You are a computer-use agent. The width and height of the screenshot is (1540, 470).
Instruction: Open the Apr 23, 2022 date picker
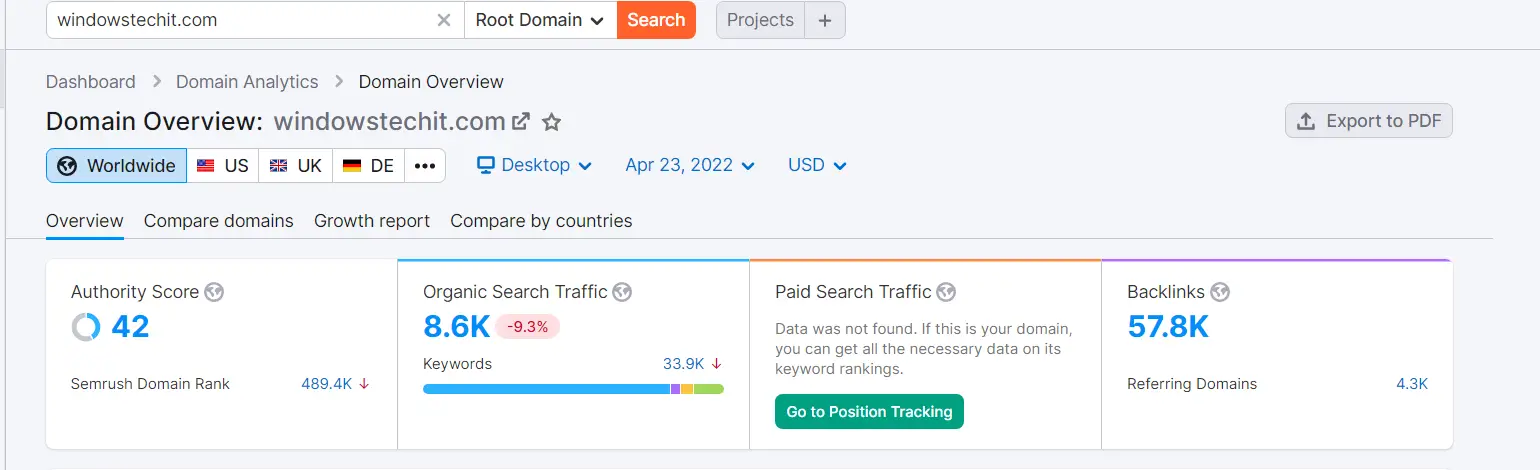[x=690, y=165]
